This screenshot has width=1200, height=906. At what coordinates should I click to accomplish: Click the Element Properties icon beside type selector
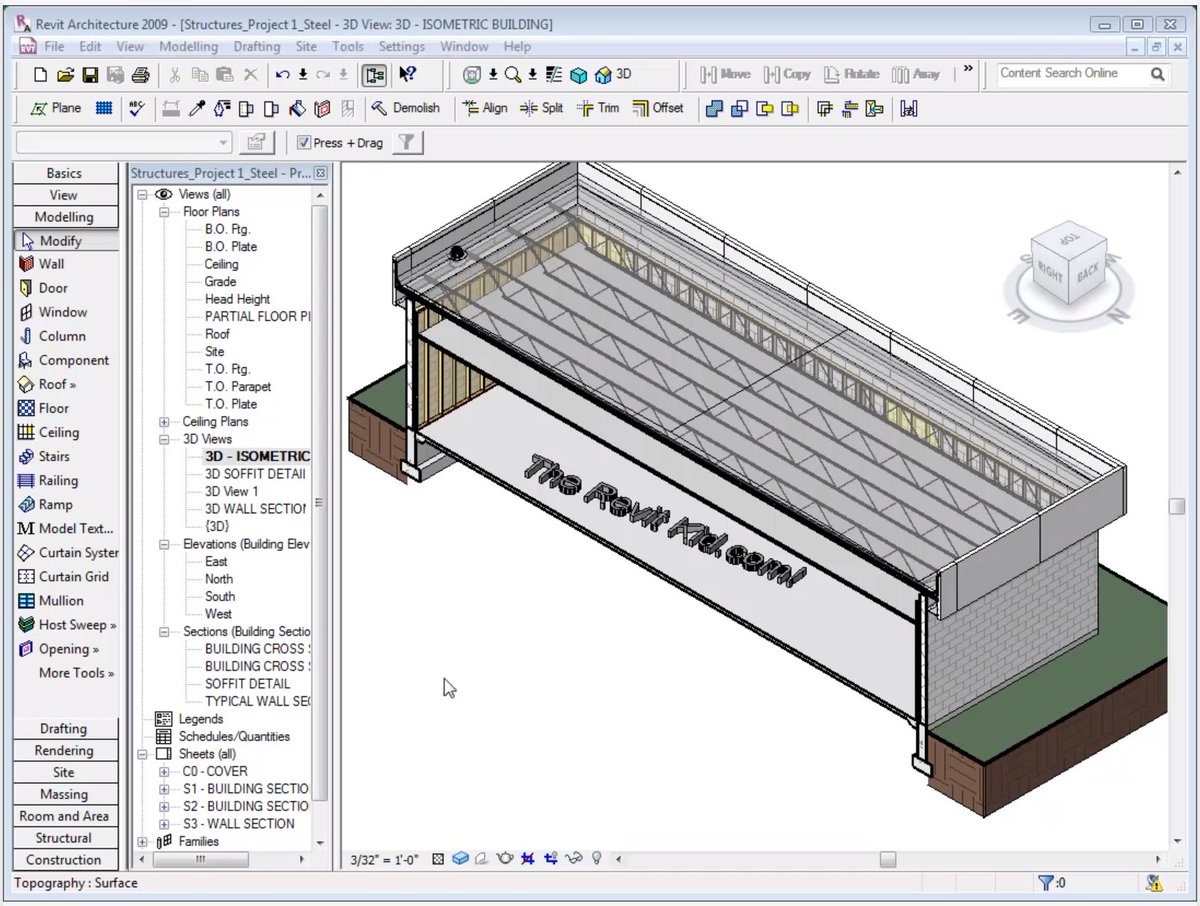pyautogui.click(x=257, y=143)
